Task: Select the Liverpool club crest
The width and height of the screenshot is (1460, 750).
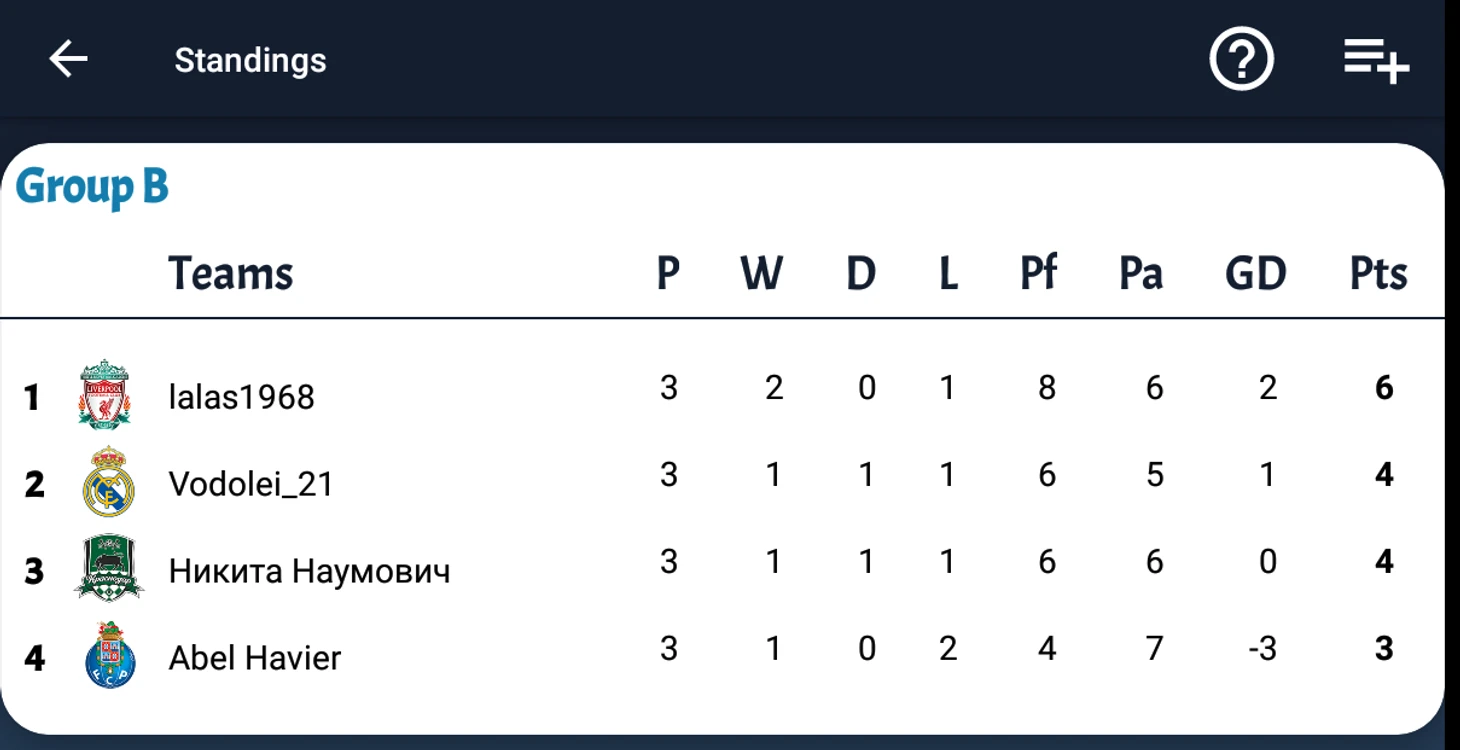Action: (105, 395)
